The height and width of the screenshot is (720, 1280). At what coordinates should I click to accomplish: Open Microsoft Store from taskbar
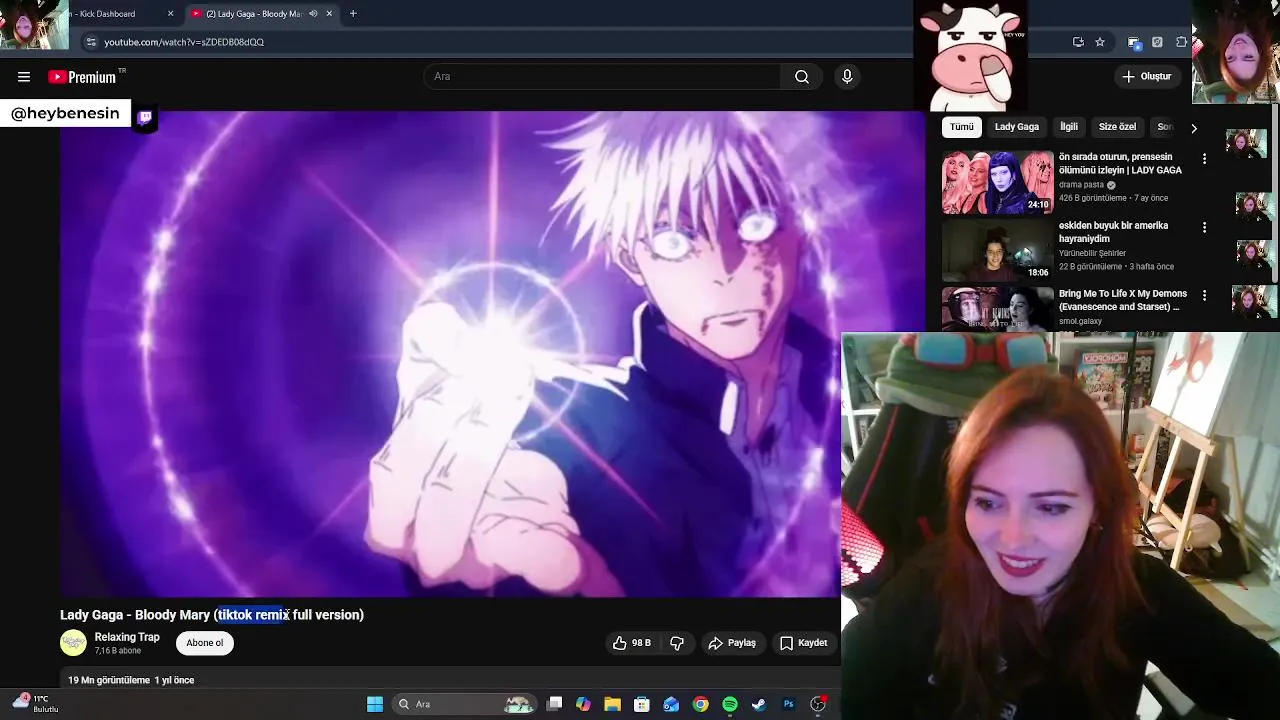click(642, 704)
